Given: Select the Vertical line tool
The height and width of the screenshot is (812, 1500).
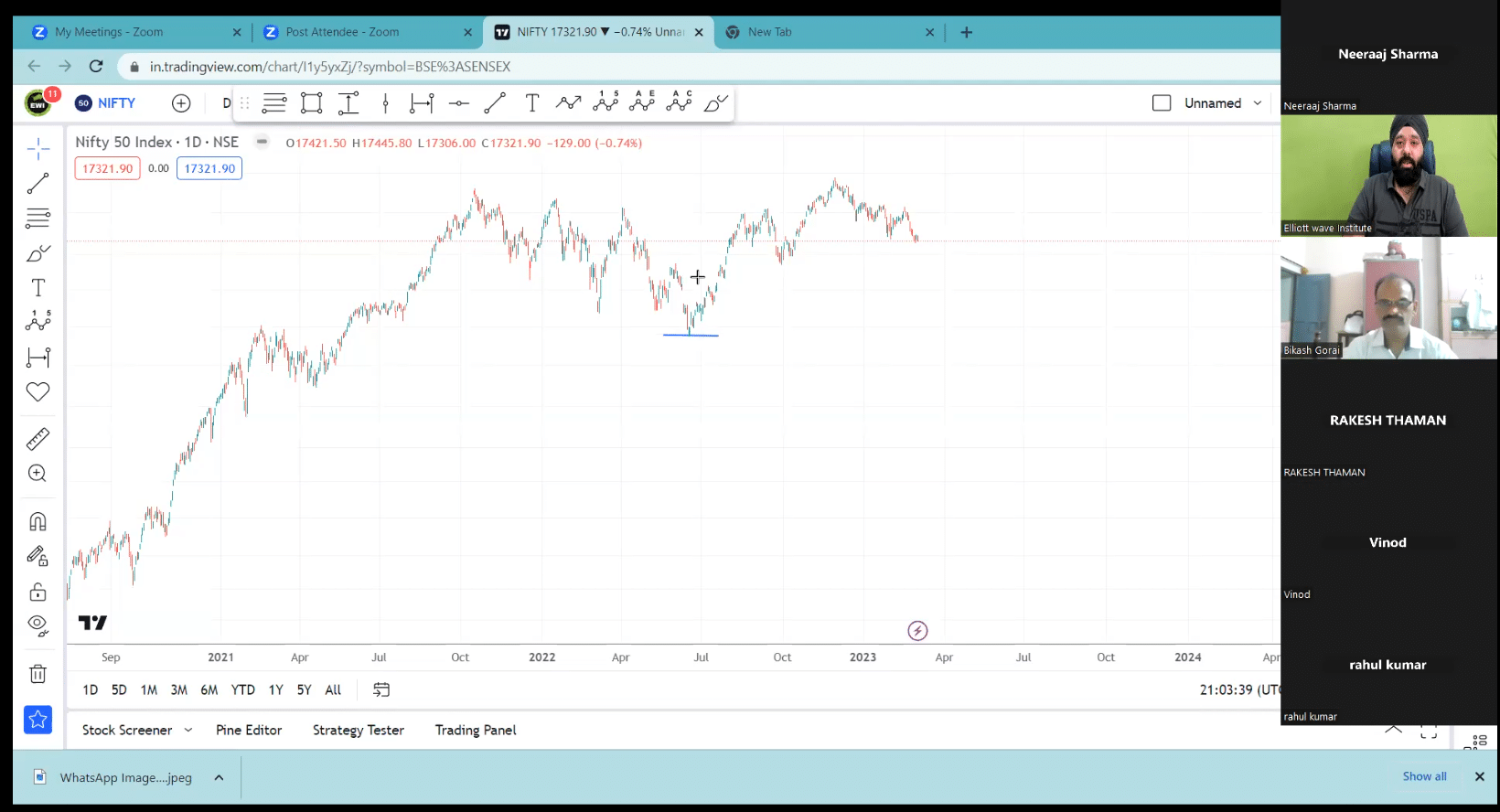Looking at the screenshot, I should 385,103.
